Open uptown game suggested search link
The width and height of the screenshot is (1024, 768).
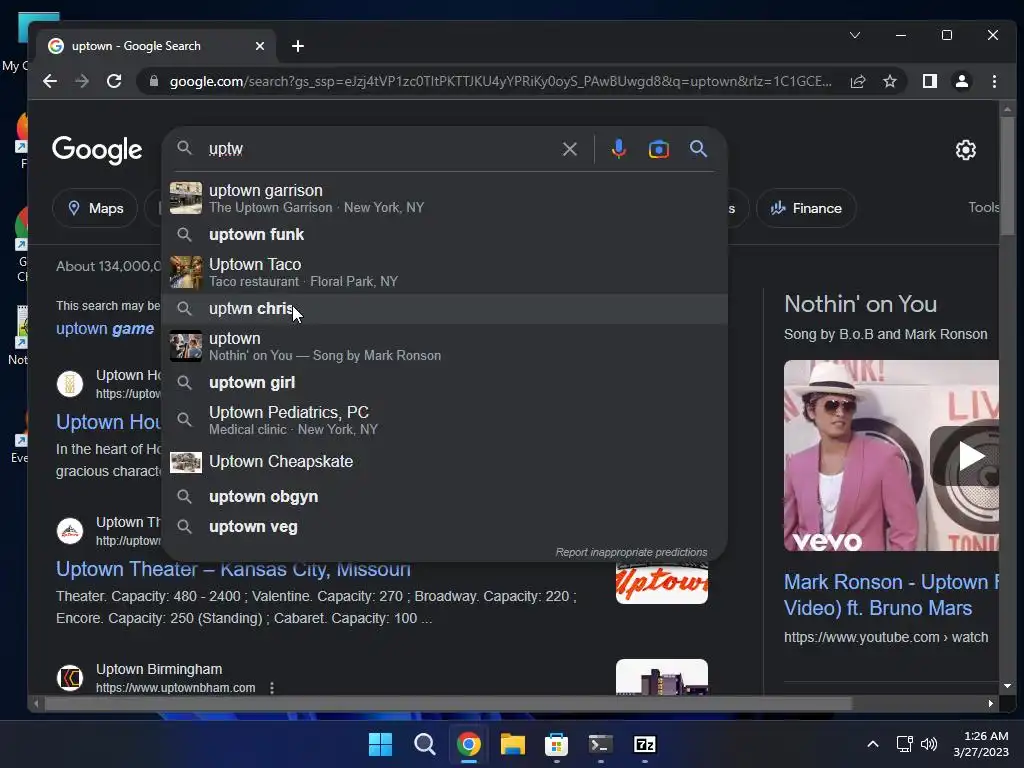[105, 328]
